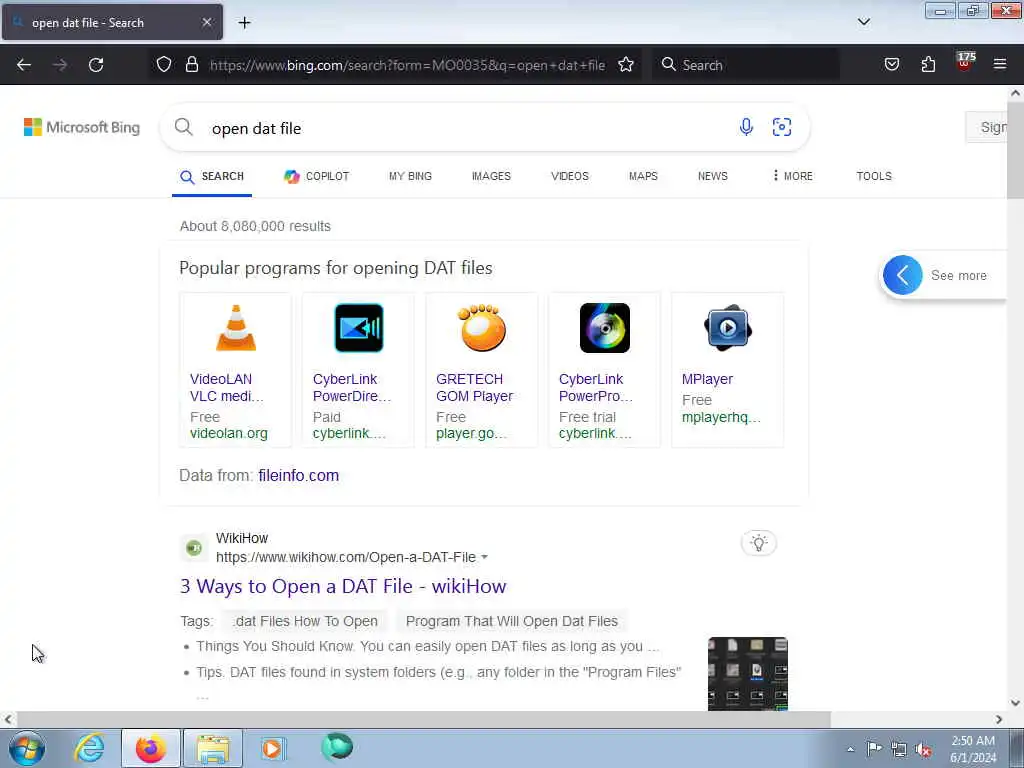The image size is (1024, 768).
Task: Open Save to Pocket icon
Action: [891, 64]
